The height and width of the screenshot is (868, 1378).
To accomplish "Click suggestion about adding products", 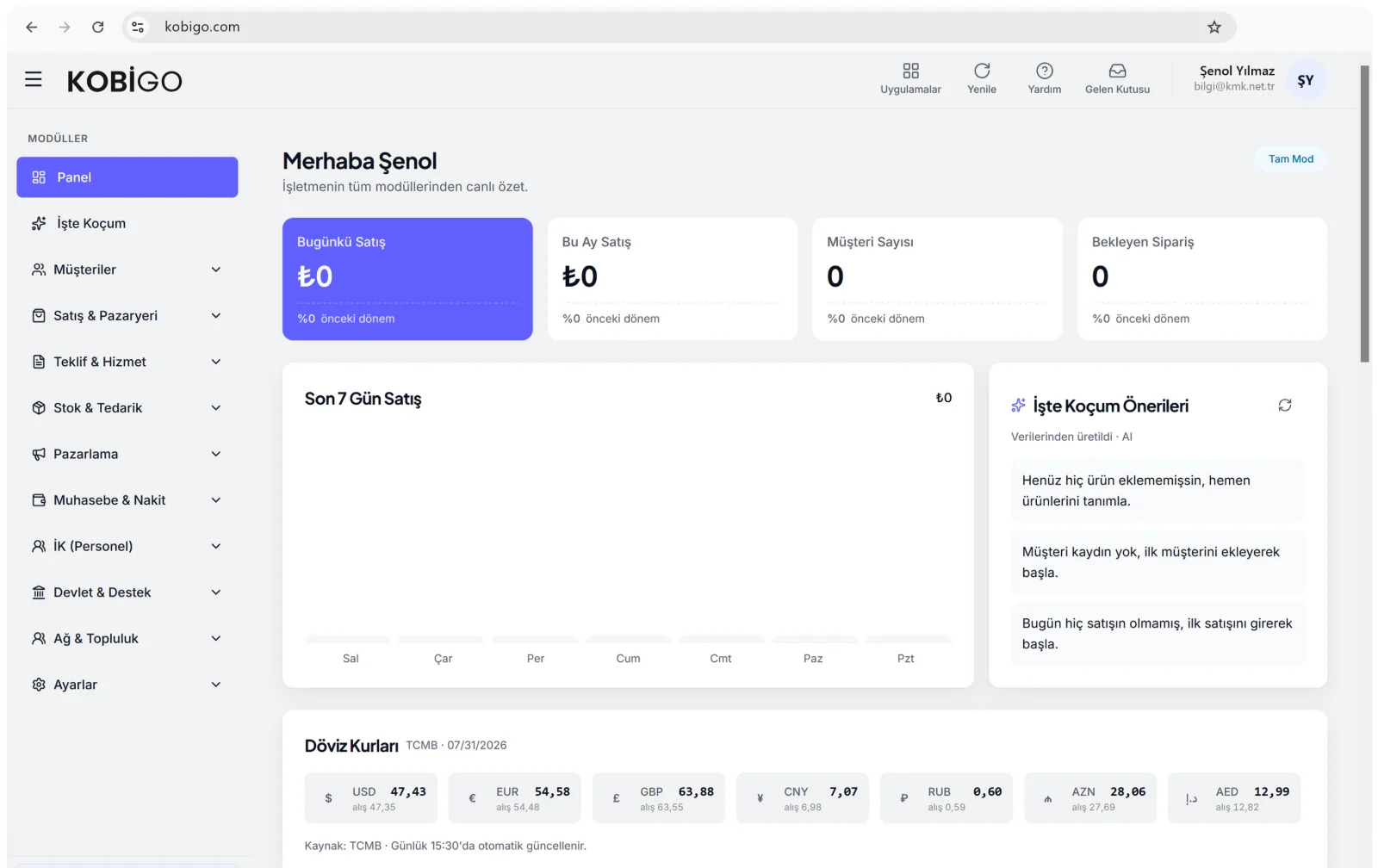I will pyautogui.click(x=1158, y=491).
